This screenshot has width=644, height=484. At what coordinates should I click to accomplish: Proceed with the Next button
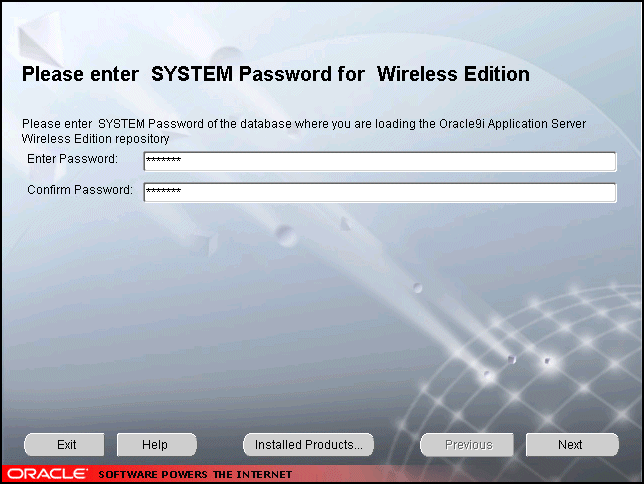pyautogui.click(x=572, y=445)
